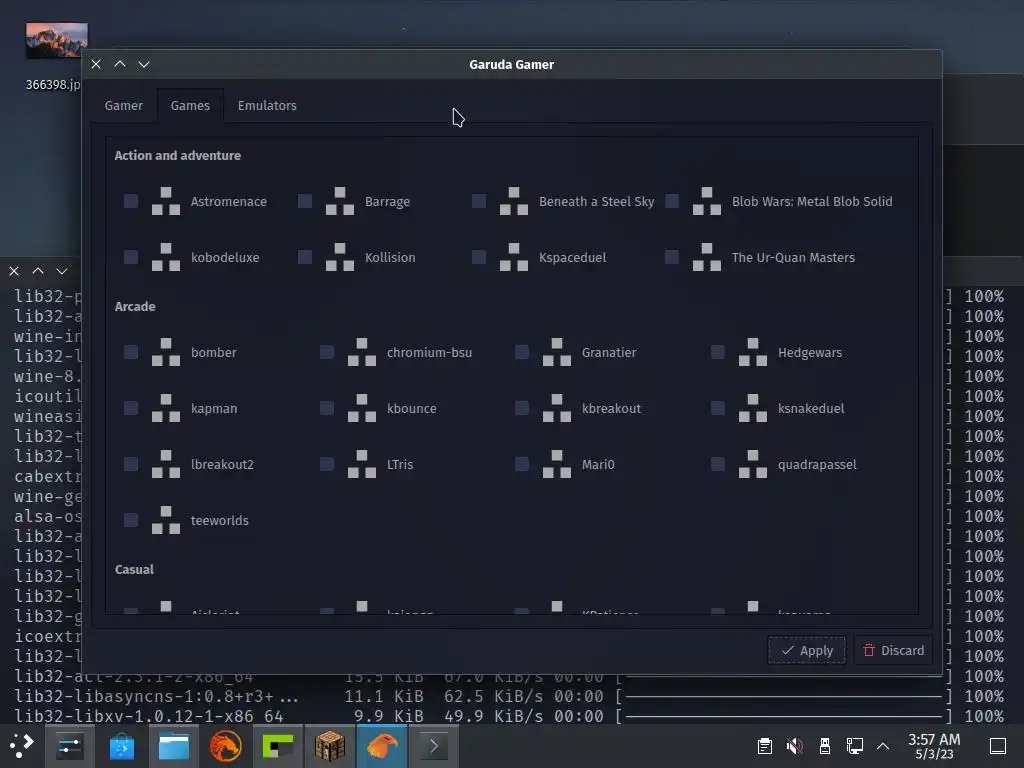Click the Granatier package icon
The width and height of the screenshot is (1024, 768).
557,352
